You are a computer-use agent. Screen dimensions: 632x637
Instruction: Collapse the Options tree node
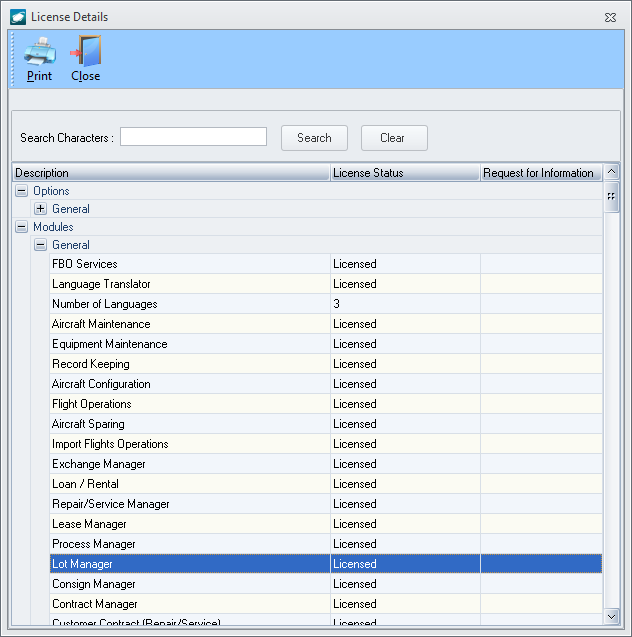point(22,191)
